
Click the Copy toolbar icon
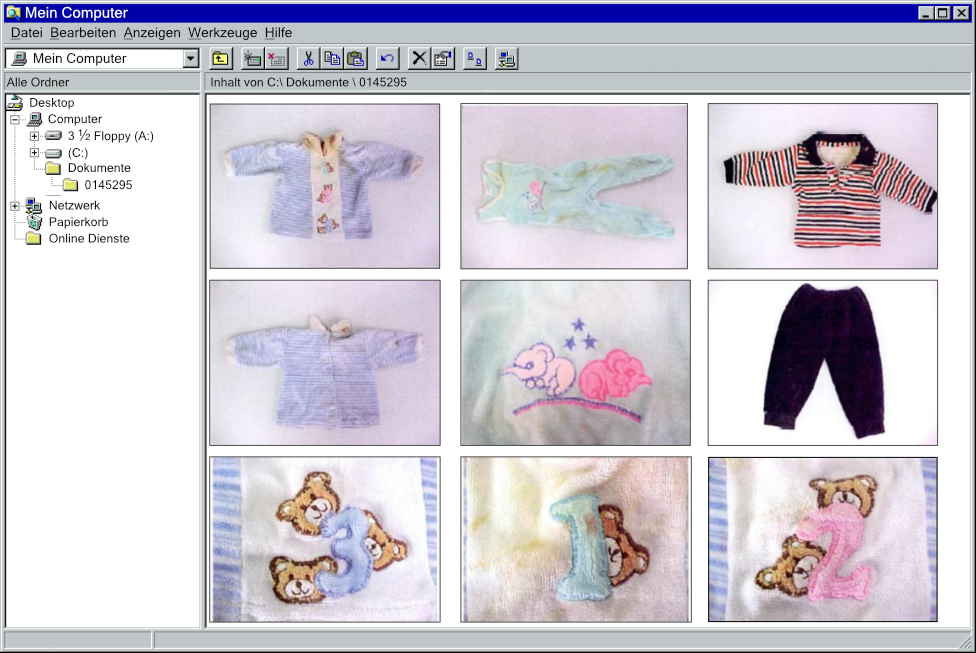[x=331, y=58]
